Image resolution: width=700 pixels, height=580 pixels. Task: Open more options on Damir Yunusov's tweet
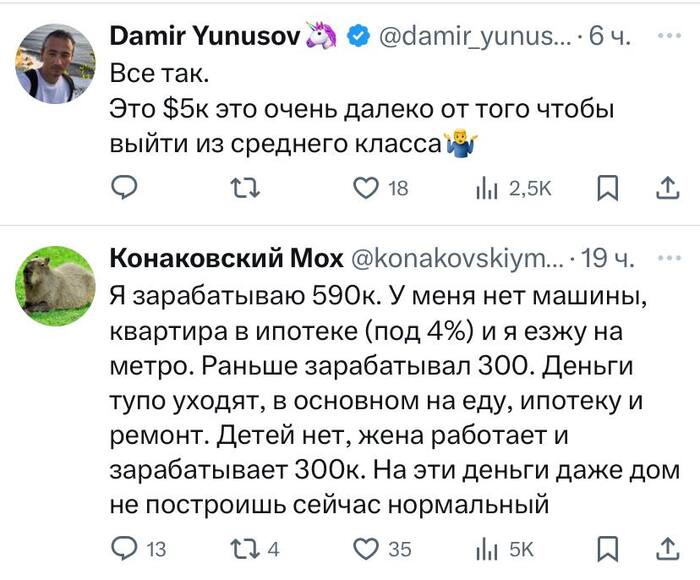pos(666,36)
